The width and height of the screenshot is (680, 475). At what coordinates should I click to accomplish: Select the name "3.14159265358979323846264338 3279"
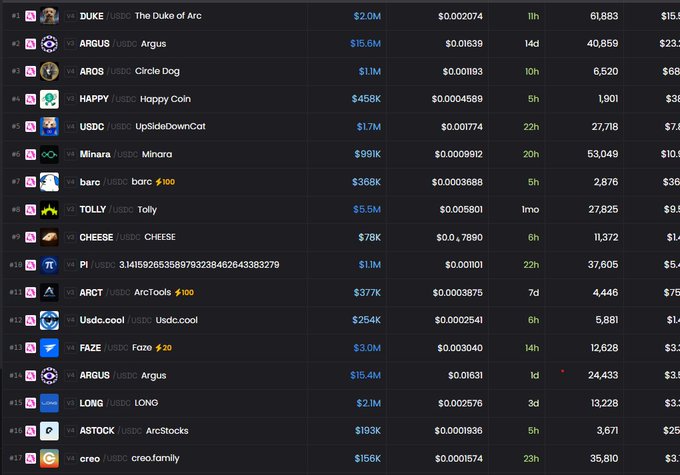click(199, 265)
